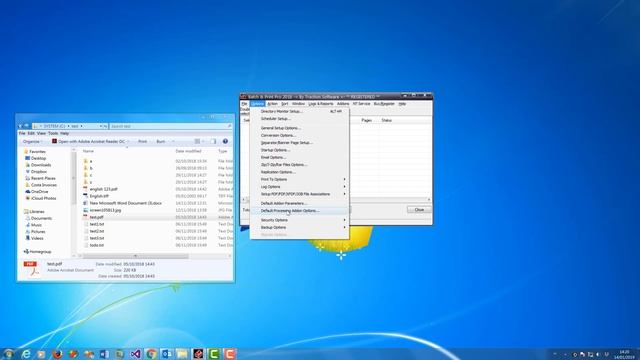Click Explorer horizontal scrollbar
The height and width of the screenshot is (360, 640).
coord(136,256)
